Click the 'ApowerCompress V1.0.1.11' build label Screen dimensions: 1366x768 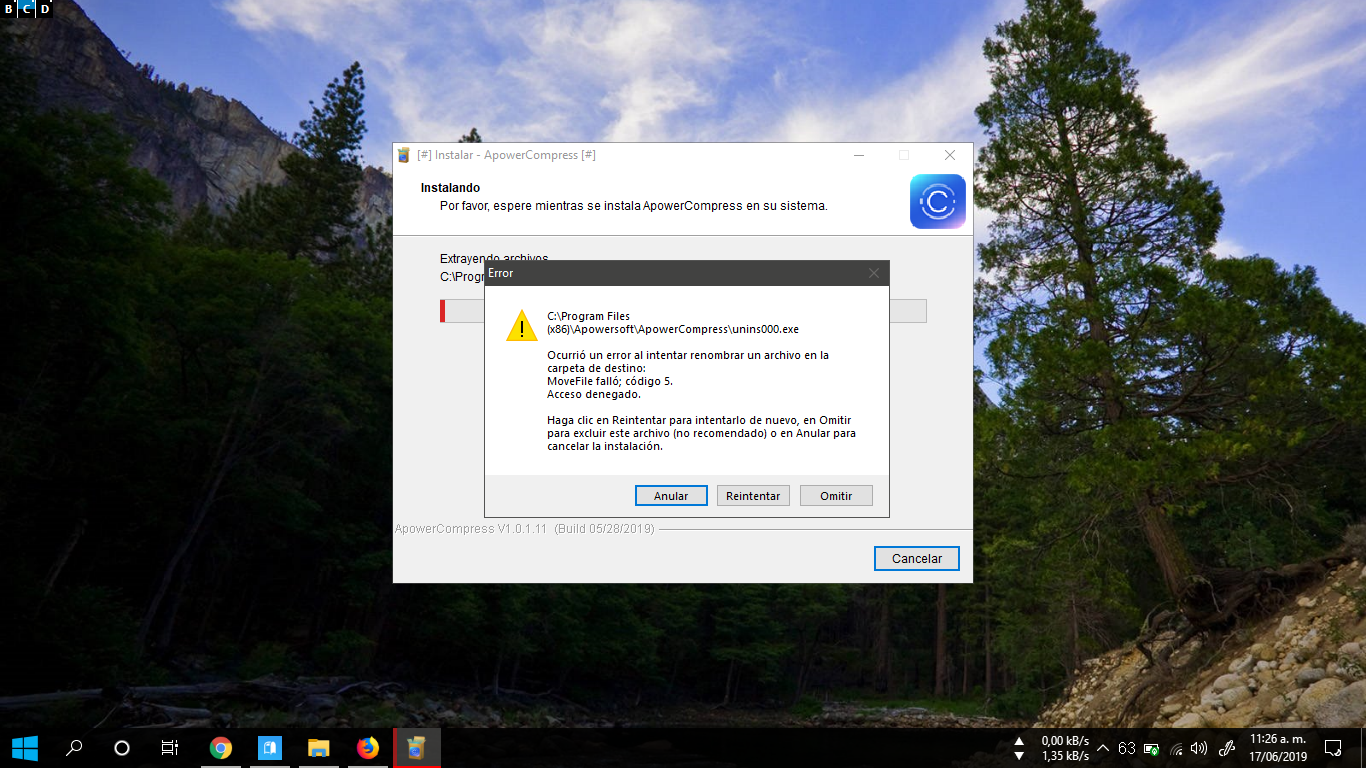tap(525, 528)
